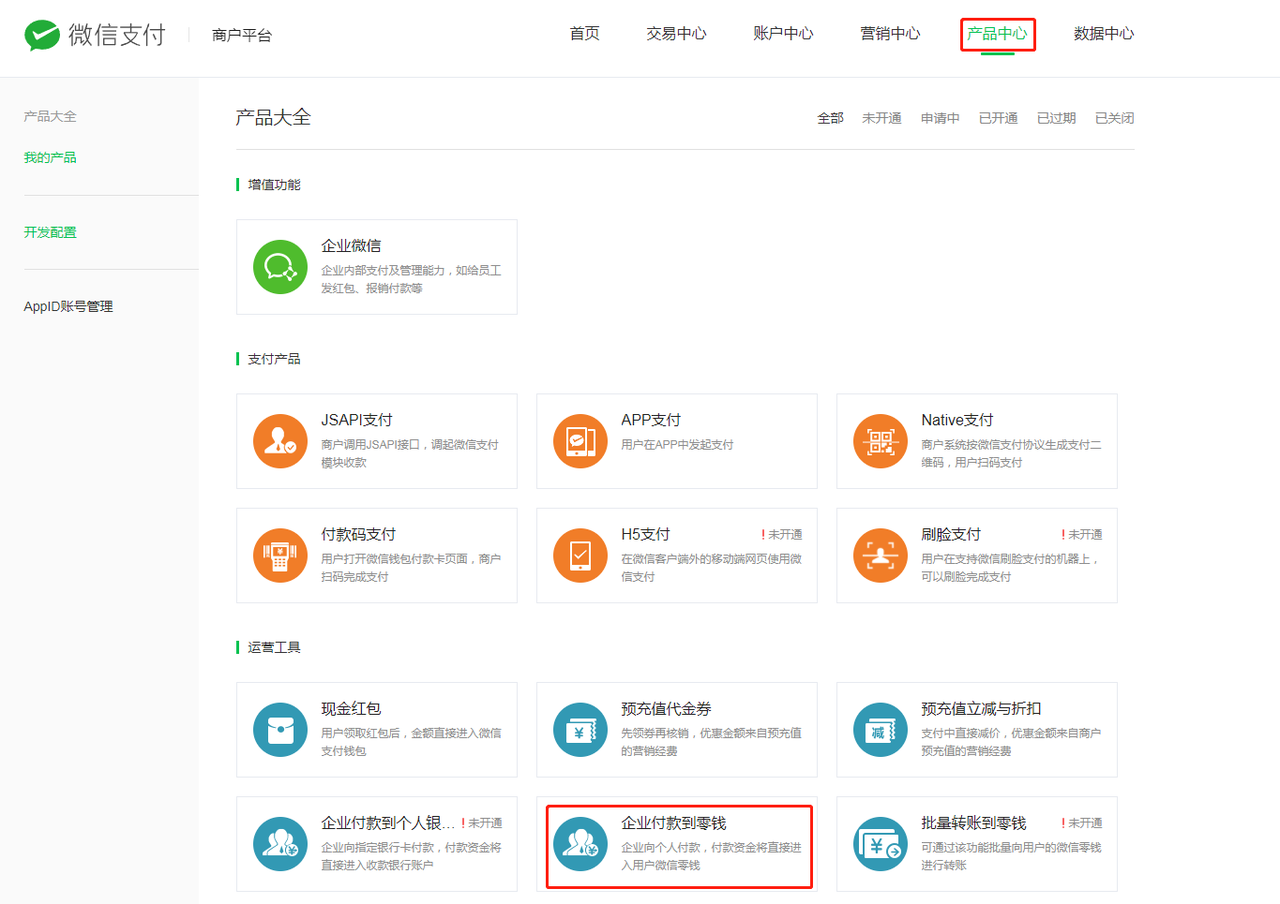Open the 账户中心 menu
The width and height of the screenshot is (1280, 904).
coord(783,34)
